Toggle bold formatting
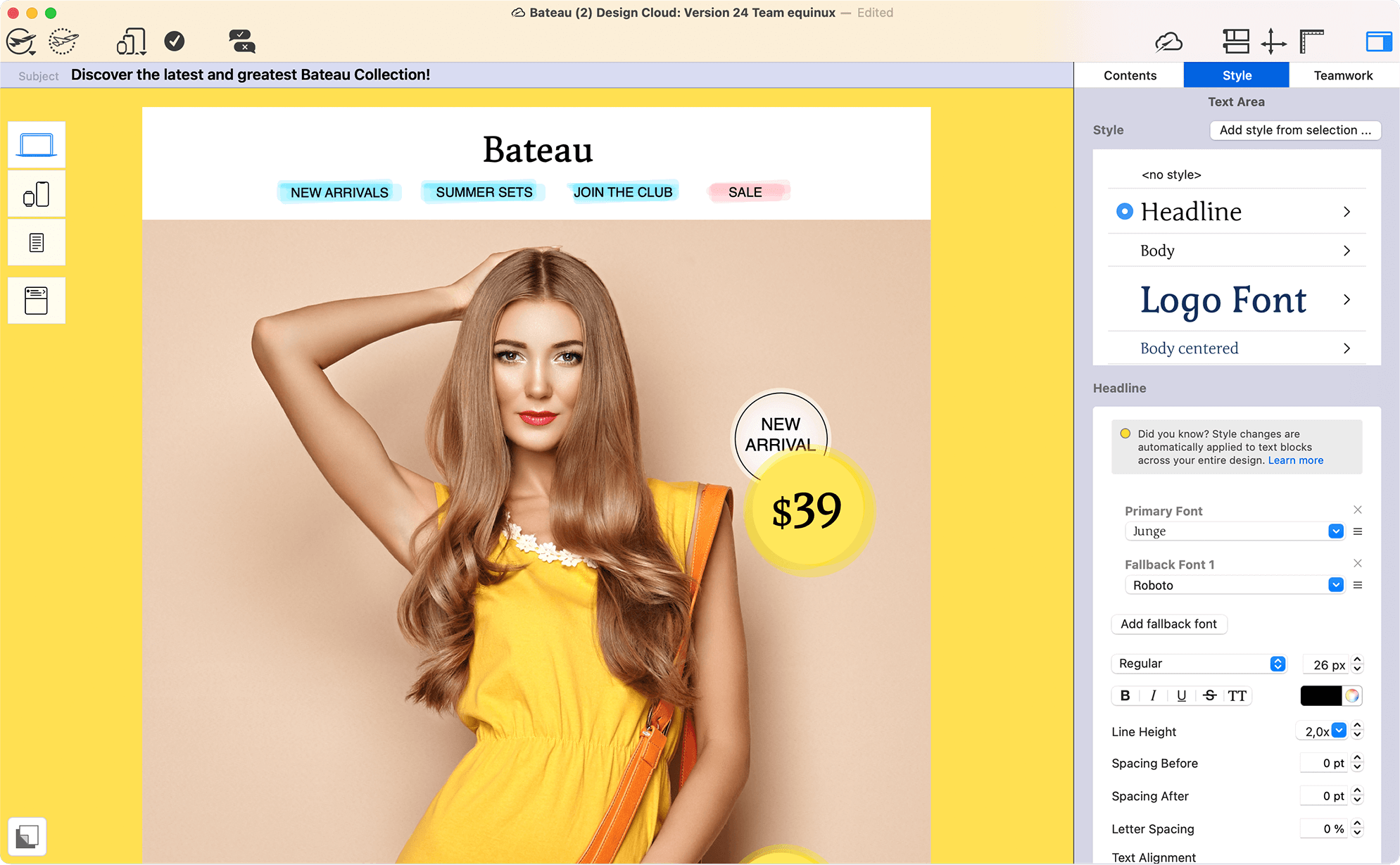This screenshot has width=1400, height=865. 1125,695
